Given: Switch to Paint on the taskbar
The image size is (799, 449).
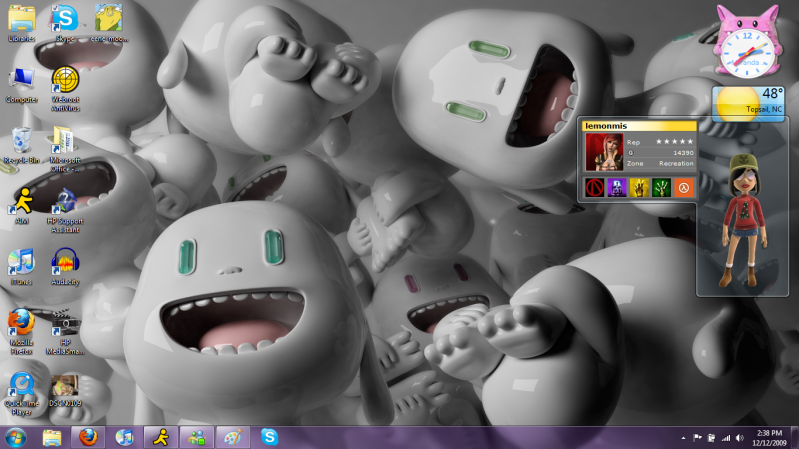Looking at the screenshot, I should (233, 438).
